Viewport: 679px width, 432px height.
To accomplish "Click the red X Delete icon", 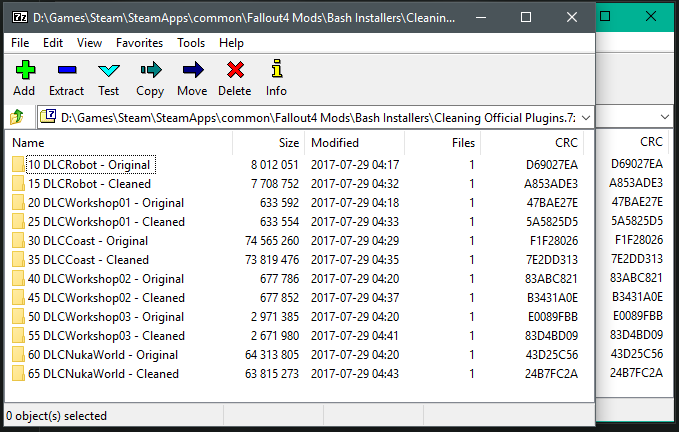I will [x=235, y=70].
